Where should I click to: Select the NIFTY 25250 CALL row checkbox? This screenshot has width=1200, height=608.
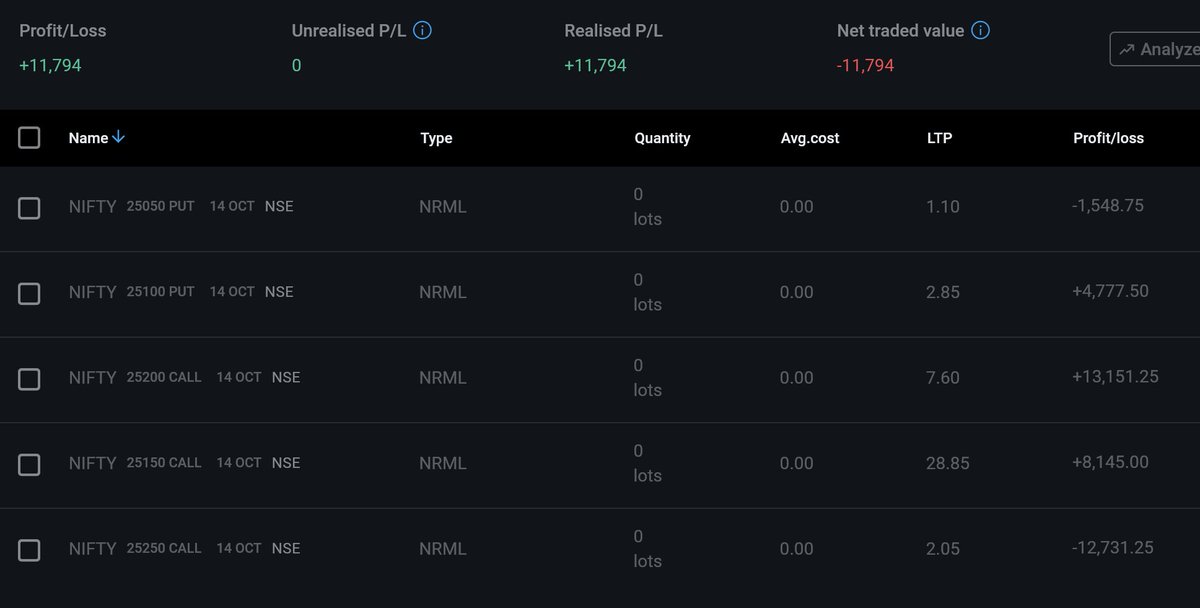pyautogui.click(x=29, y=550)
